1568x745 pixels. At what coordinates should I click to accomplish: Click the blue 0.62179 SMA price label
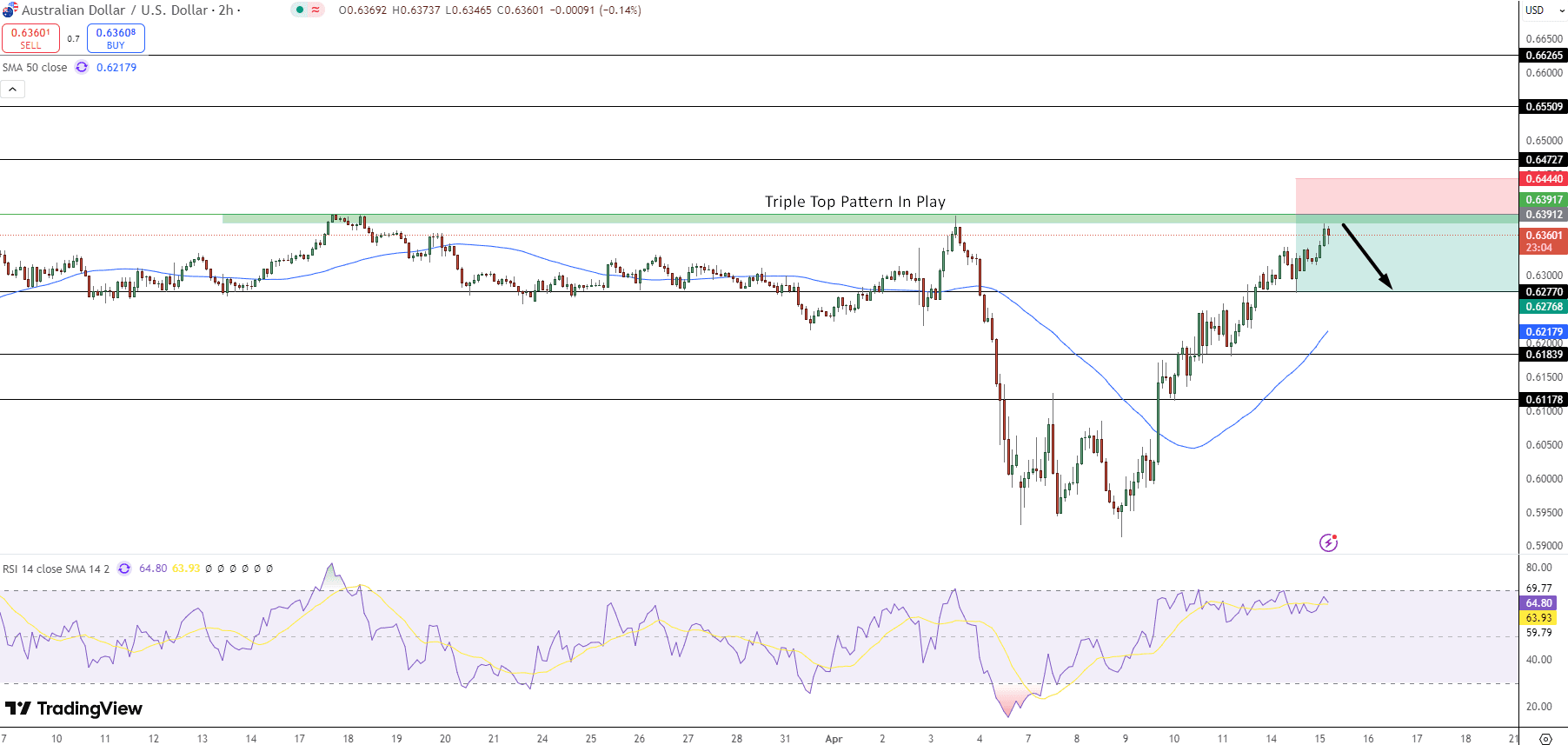tap(1544, 332)
